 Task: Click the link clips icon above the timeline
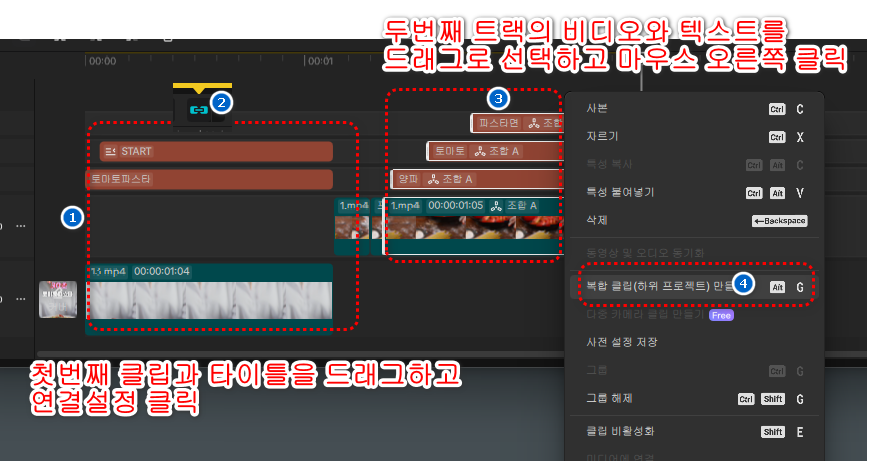tap(198, 110)
